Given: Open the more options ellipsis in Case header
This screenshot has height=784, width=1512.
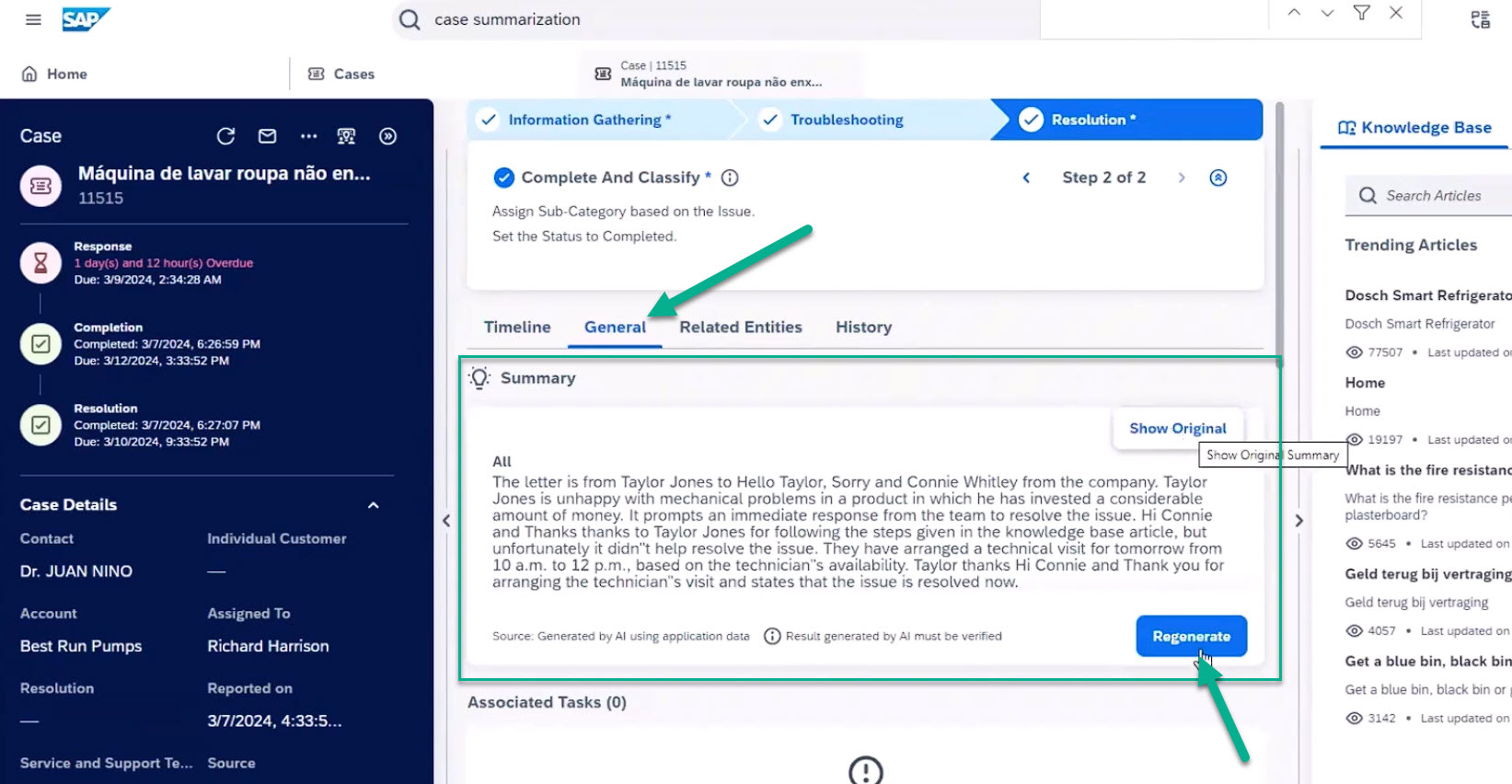Looking at the screenshot, I should pyautogui.click(x=308, y=136).
